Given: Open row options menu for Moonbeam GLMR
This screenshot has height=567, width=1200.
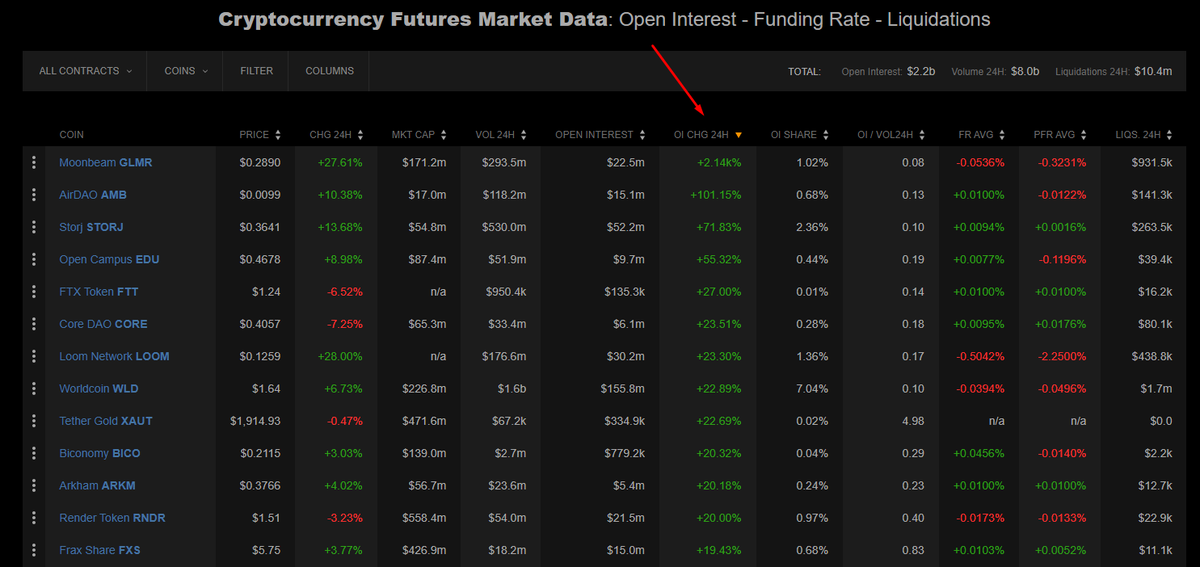Looking at the screenshot, I should 34,162.
